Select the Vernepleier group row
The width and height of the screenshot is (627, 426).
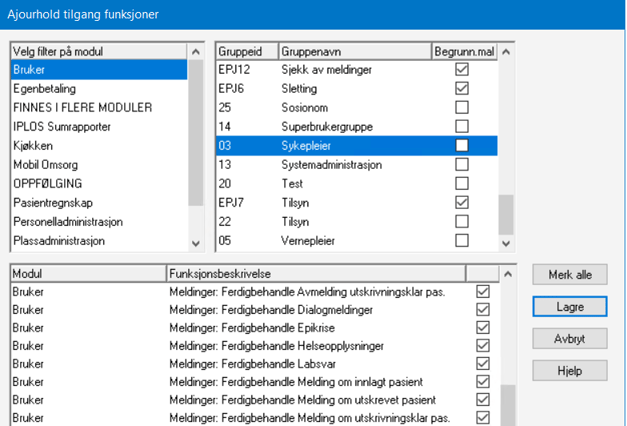coord(312,241)
